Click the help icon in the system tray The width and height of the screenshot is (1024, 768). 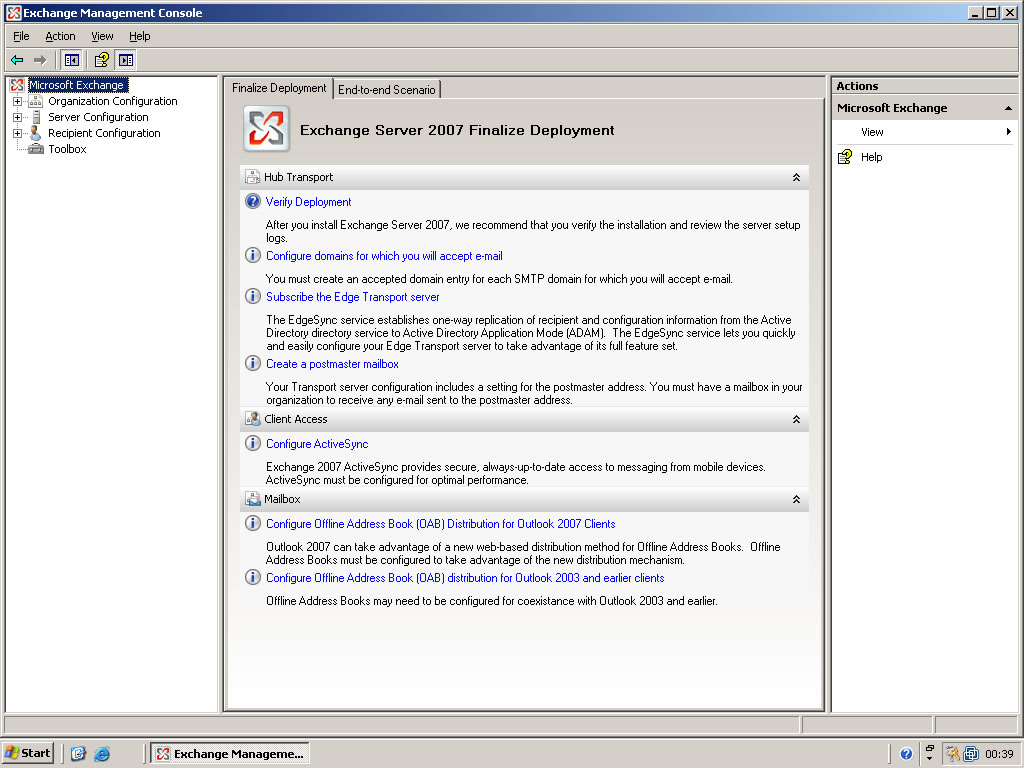tap(906, 754)
